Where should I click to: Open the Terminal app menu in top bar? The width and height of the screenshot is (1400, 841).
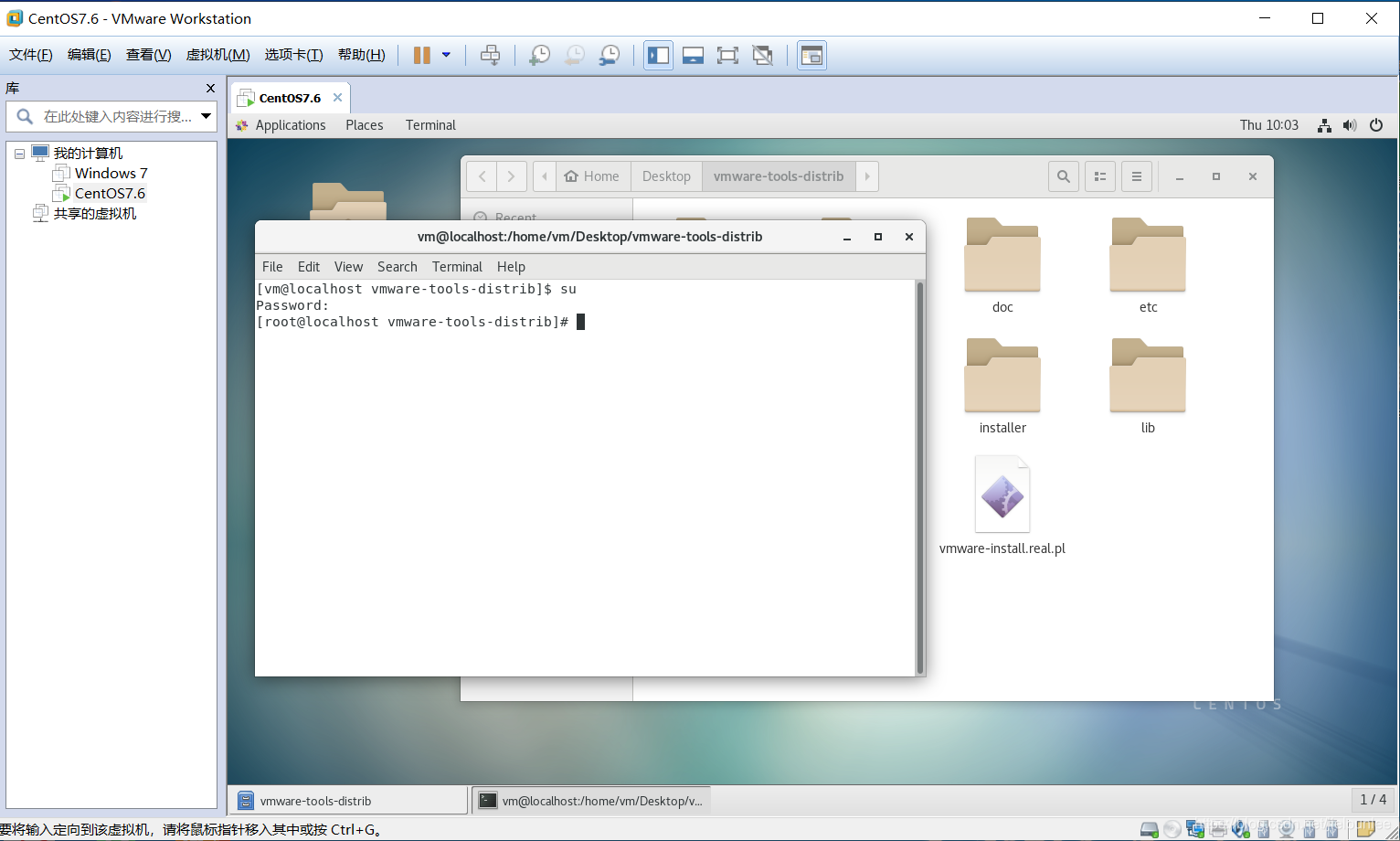(430, 125)
